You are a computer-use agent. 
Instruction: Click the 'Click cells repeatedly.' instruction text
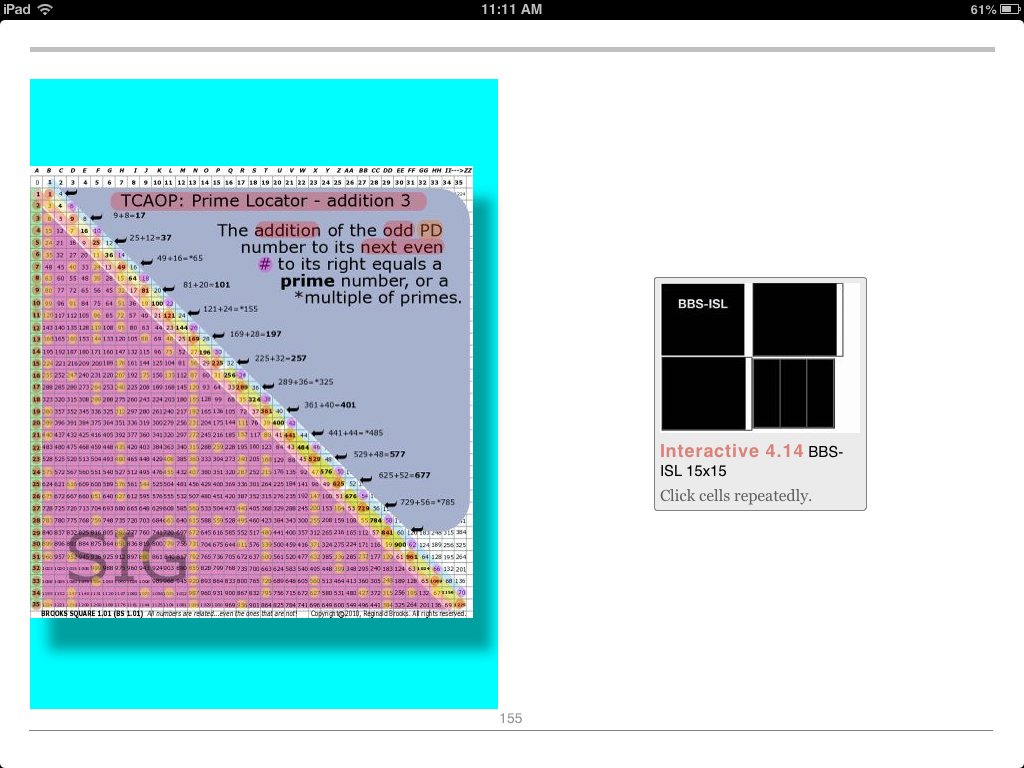click(736, 496)
